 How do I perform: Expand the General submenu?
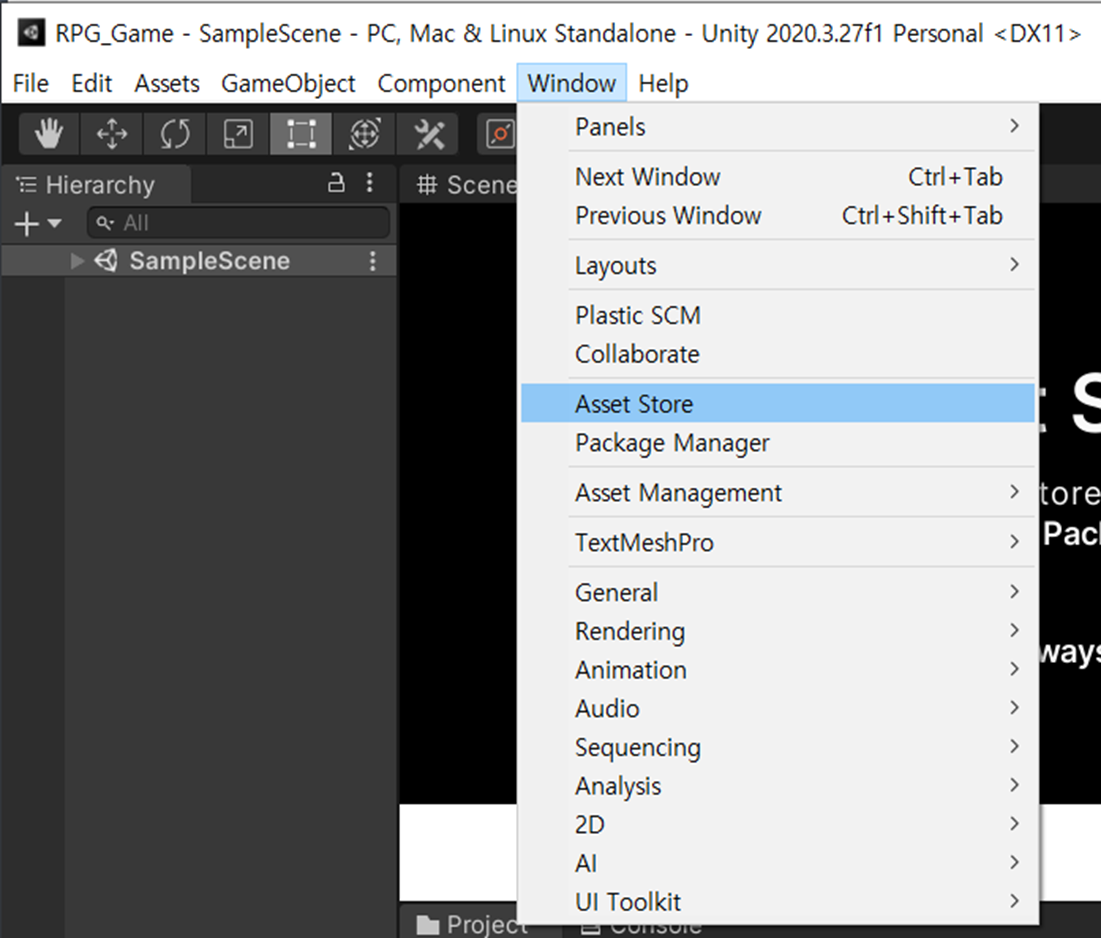tap(778, 593)
